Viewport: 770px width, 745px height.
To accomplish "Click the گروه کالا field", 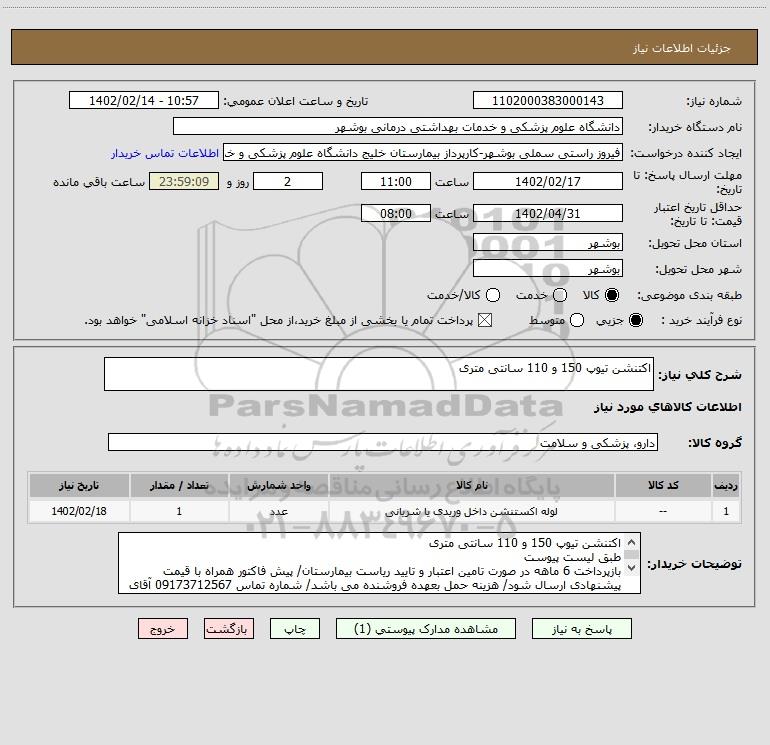I will [x=383, y=442].
